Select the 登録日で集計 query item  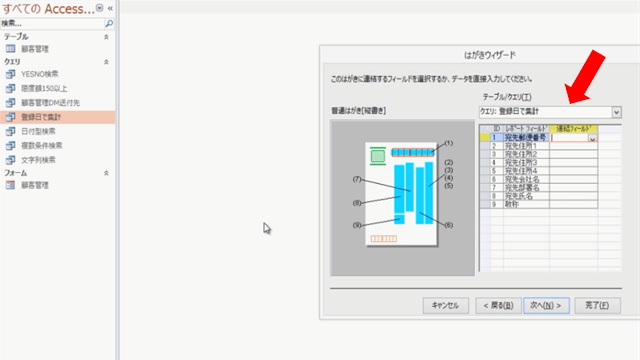58,117
